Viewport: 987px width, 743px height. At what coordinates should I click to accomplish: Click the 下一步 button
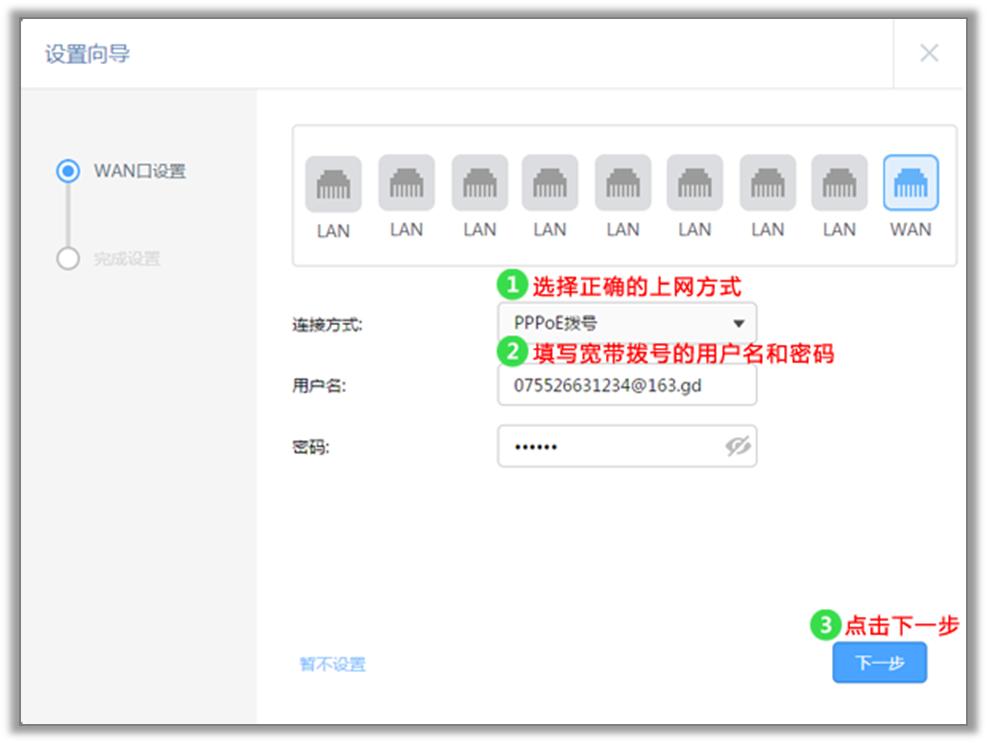click(x=879, y=662)
